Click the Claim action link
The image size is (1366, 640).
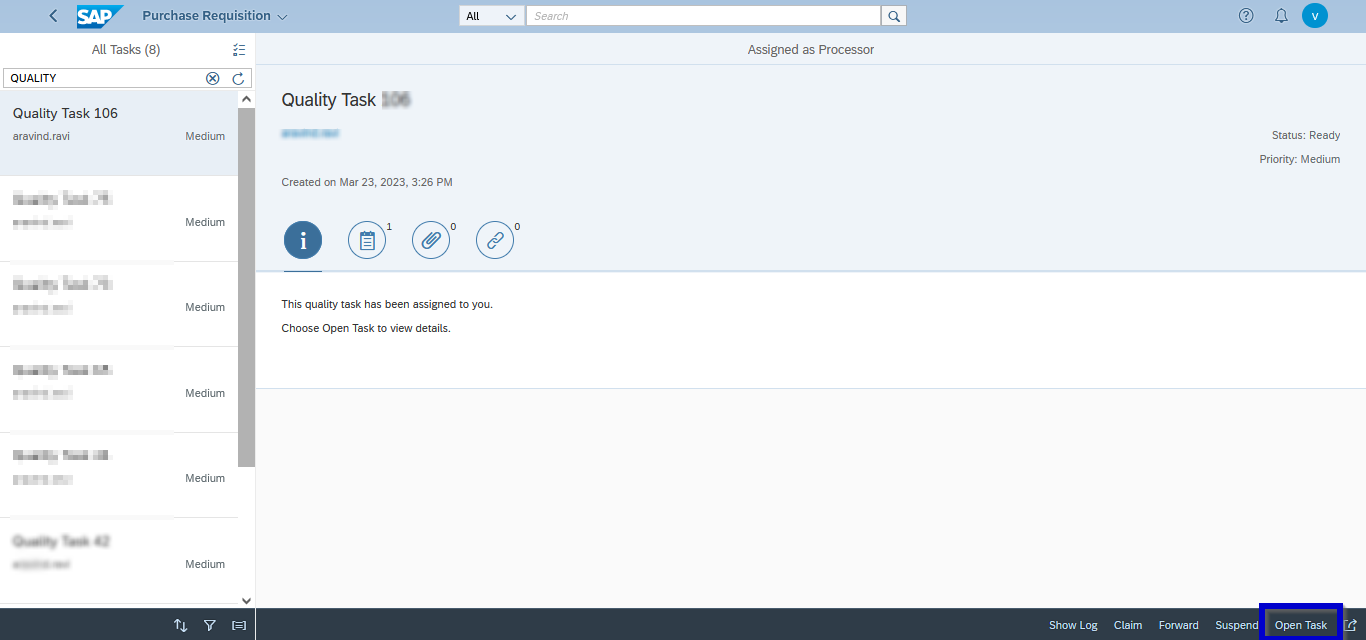pos(1127,624)
